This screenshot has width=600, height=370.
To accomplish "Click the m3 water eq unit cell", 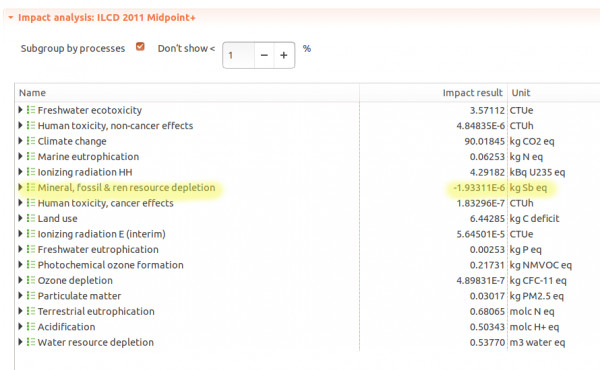I will tap(537, 342).
